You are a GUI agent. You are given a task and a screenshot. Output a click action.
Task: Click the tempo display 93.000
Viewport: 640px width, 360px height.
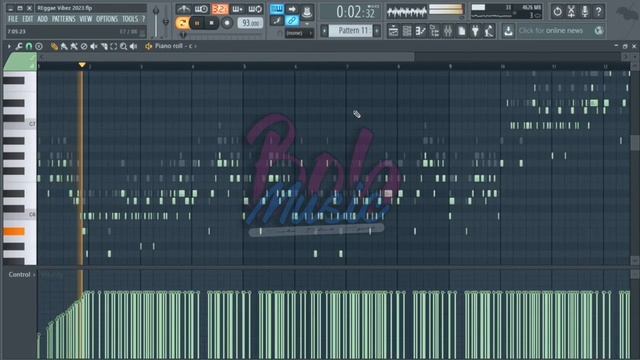(x=250, y=23)
